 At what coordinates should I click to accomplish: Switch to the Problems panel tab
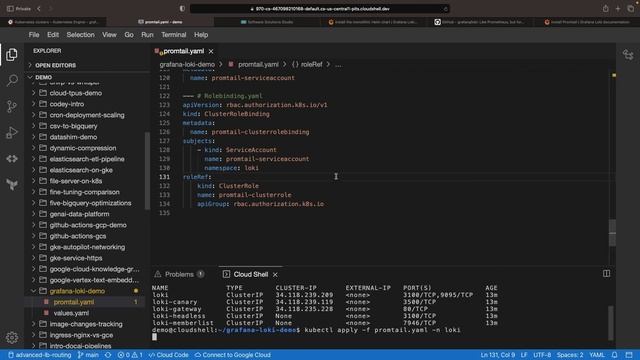point(179,275)
